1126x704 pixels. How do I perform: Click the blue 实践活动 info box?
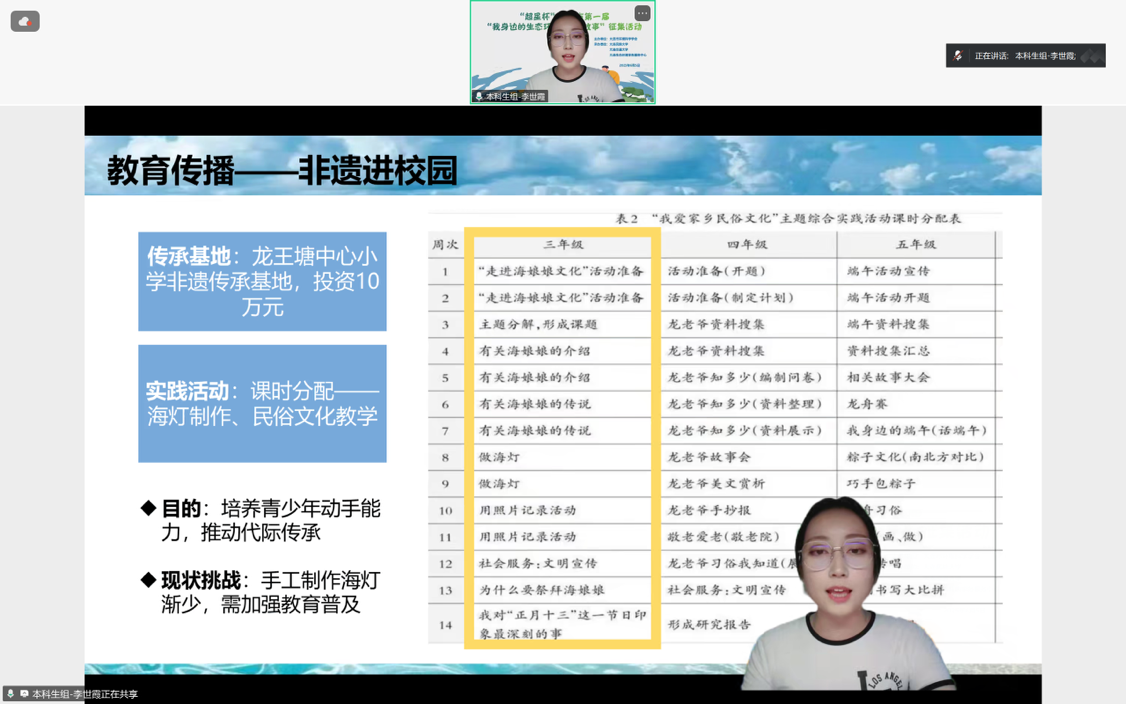click(x=262, y=403)
